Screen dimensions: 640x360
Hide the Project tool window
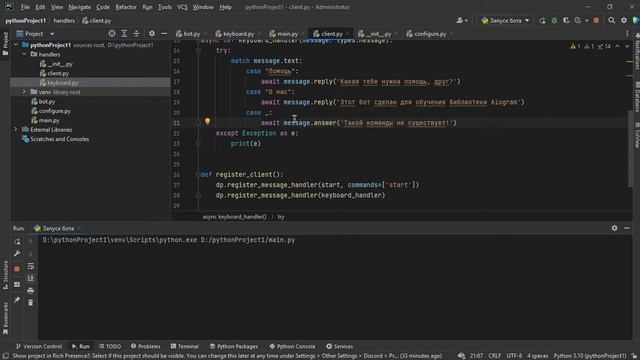pyautogui.click(x=164, y=34)
